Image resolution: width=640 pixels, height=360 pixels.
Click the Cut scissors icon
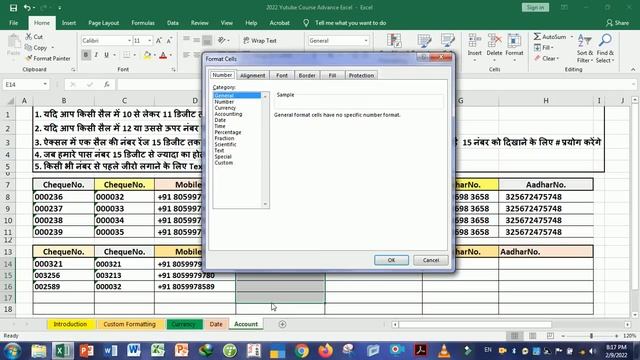tap(29, 37)
